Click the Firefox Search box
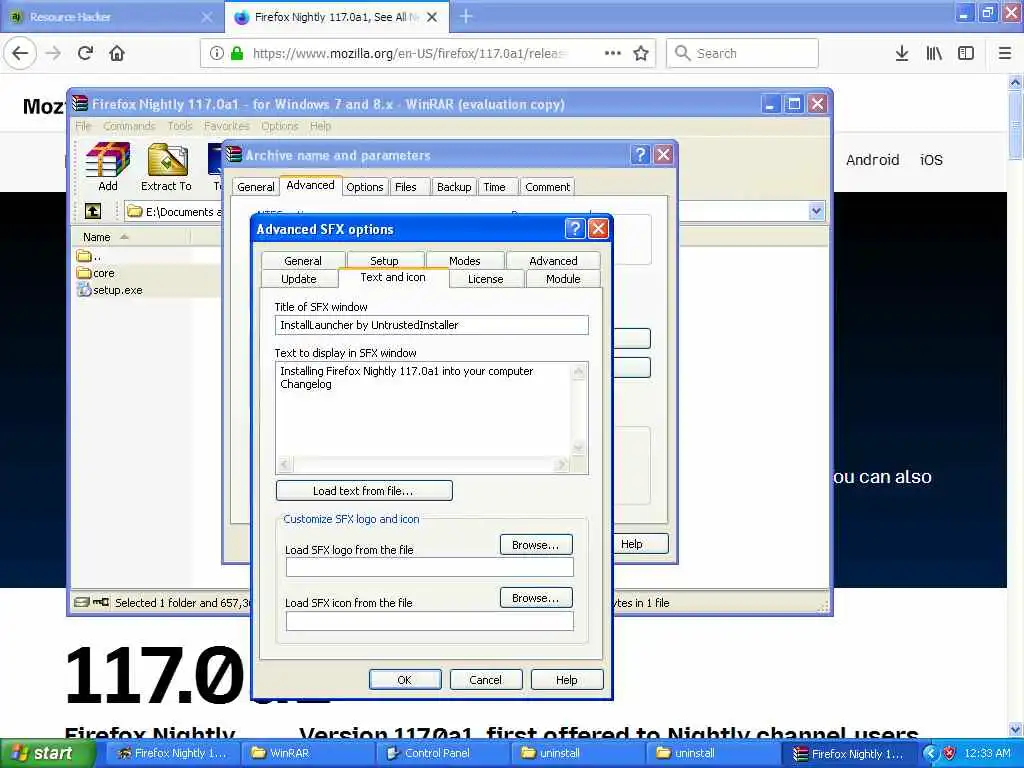 click(x=743, y=53)
